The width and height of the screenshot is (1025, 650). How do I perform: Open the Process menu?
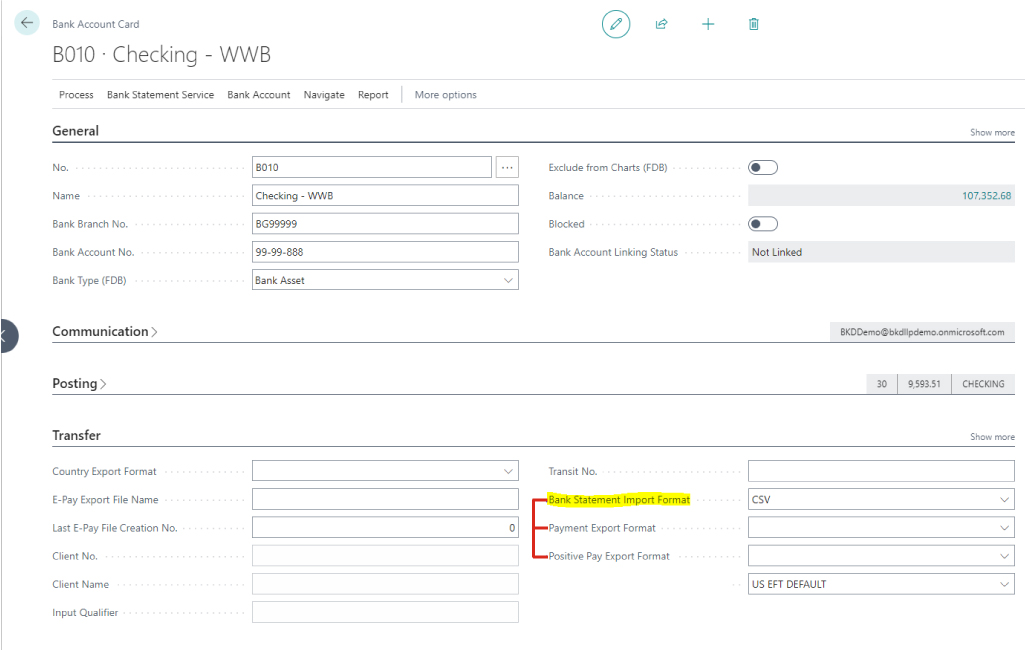[x=76, y=95]
